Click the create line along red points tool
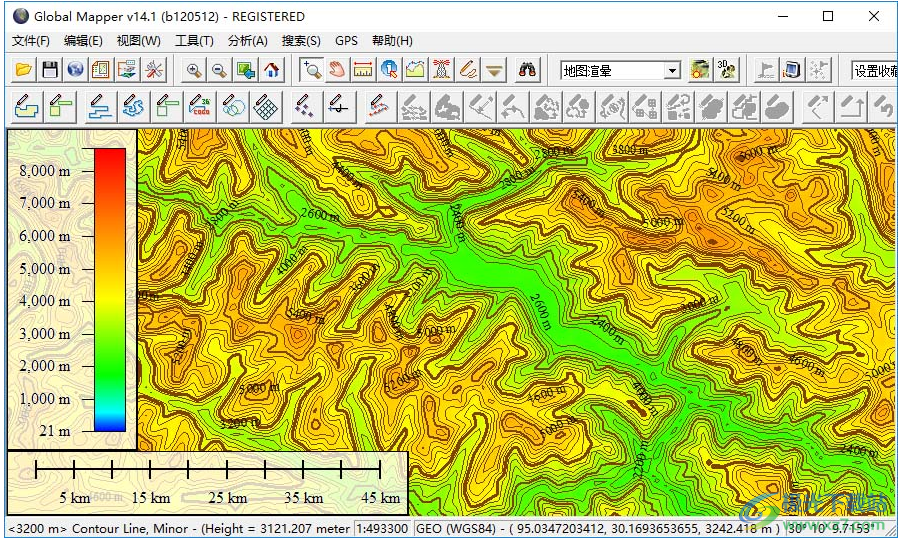The width and height of the screenshot is (898, 541). [379, 106]
